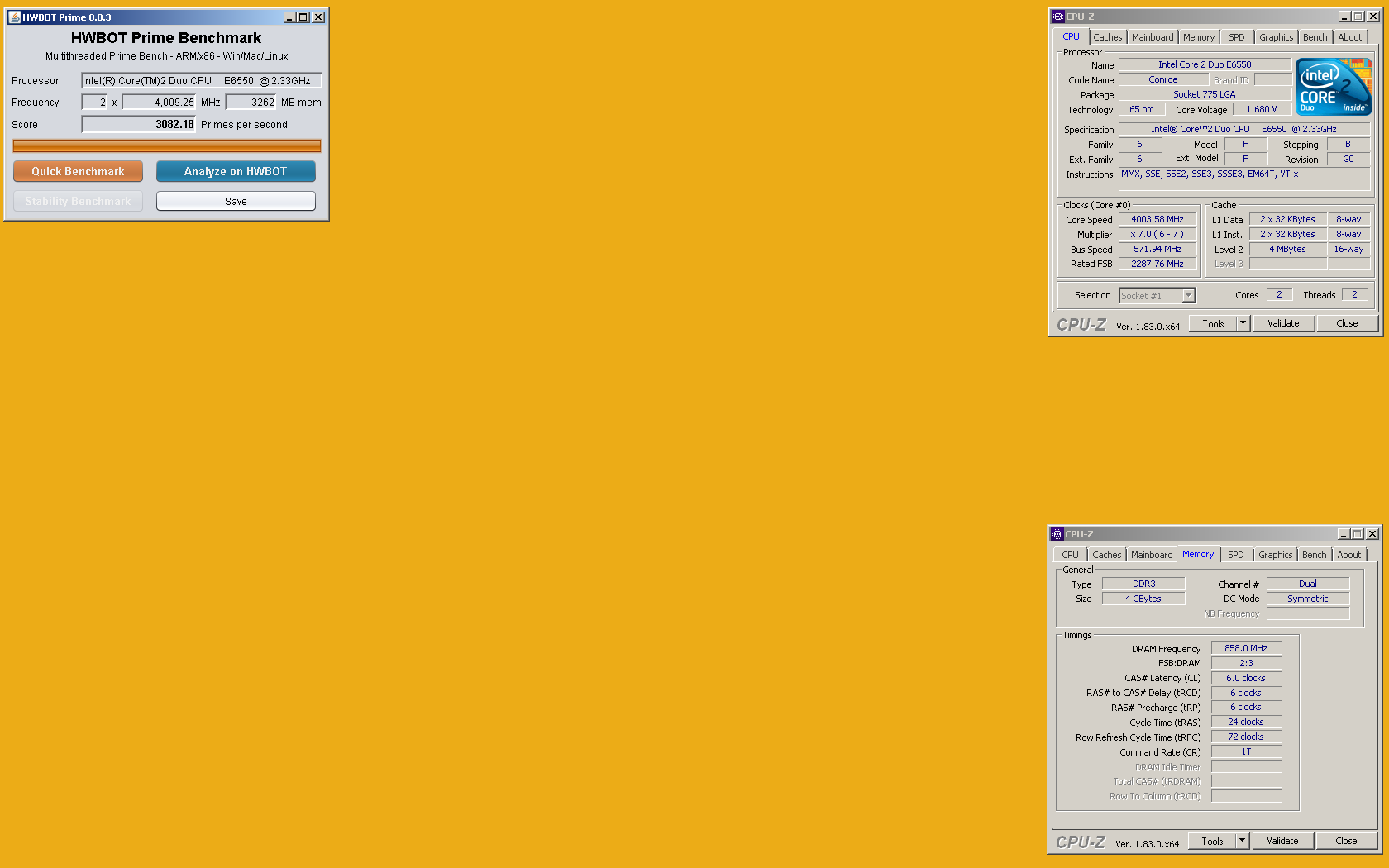Click the bottom CPU-Z window title icon

point(1057,534)
